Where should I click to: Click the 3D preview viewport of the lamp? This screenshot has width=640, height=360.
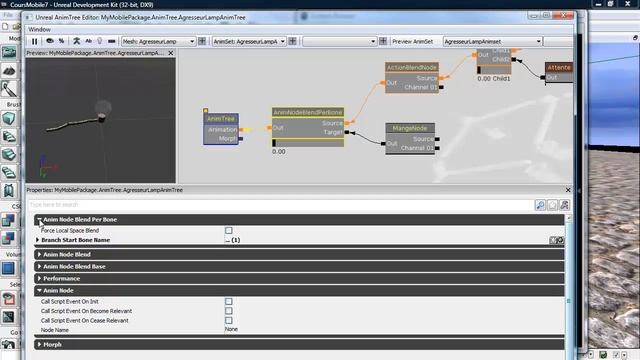click(x=101, y=120)
